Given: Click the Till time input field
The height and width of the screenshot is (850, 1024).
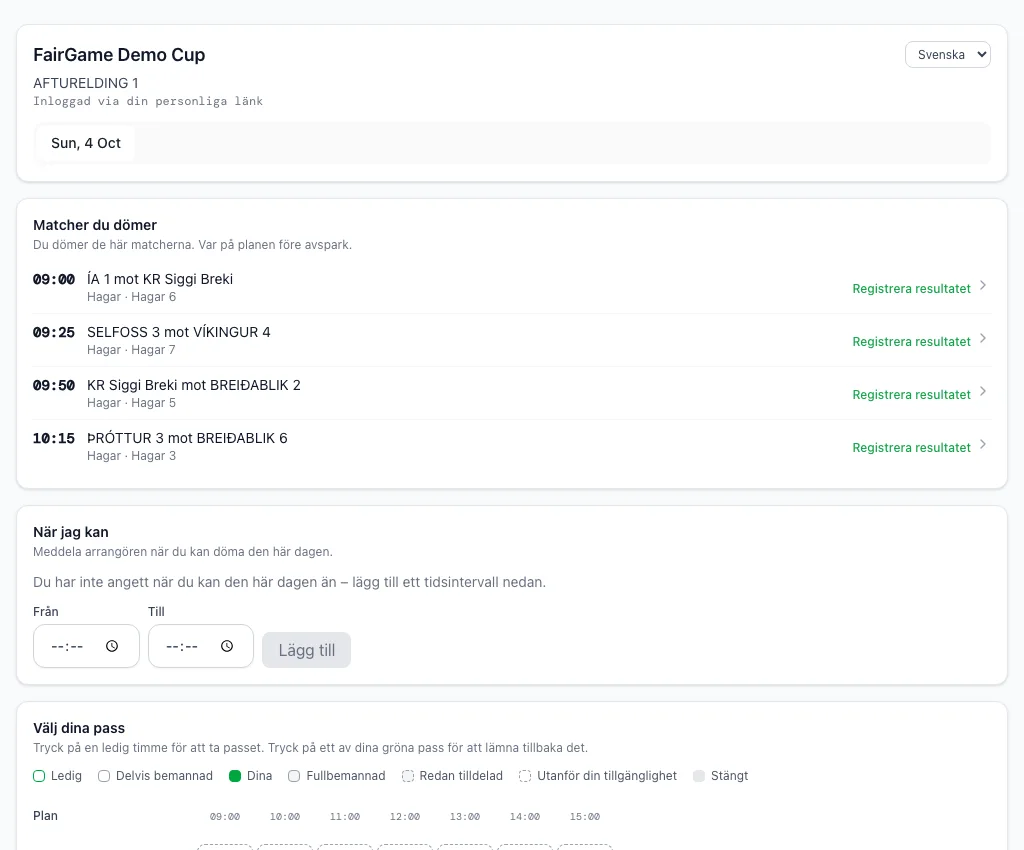Looking at the screenshot, I should [x=201, y=646].
